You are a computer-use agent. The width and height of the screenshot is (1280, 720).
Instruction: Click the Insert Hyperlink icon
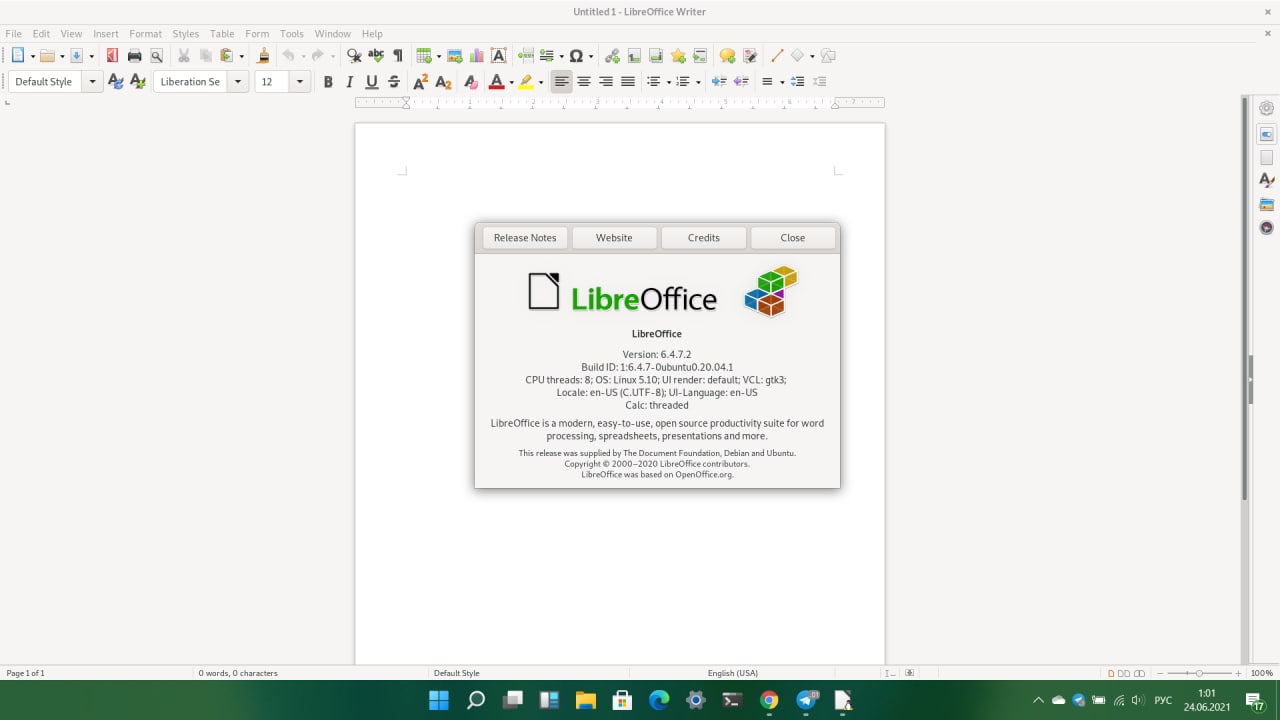[x=612, y=56]
